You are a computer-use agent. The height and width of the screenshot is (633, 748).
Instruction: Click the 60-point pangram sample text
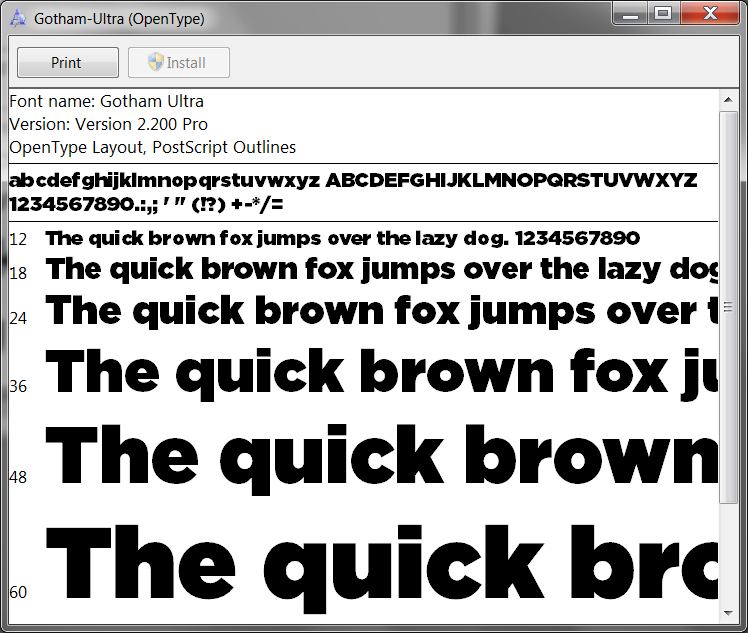(382, 569)
